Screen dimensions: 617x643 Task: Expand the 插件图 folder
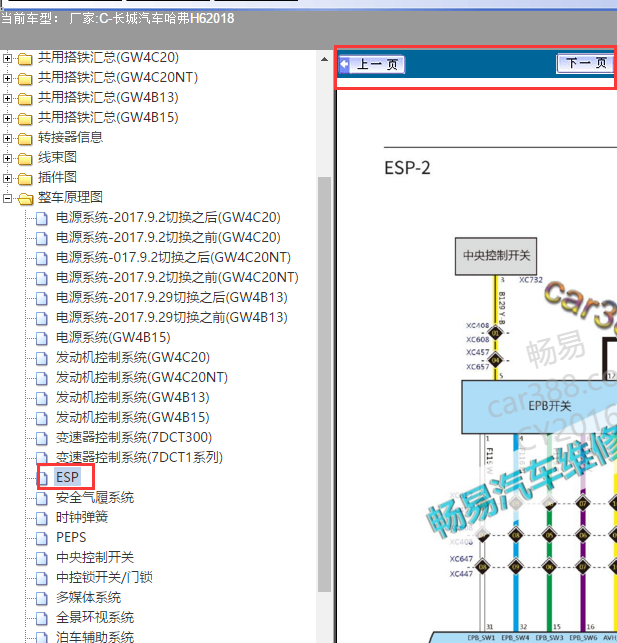click(7, 178)
